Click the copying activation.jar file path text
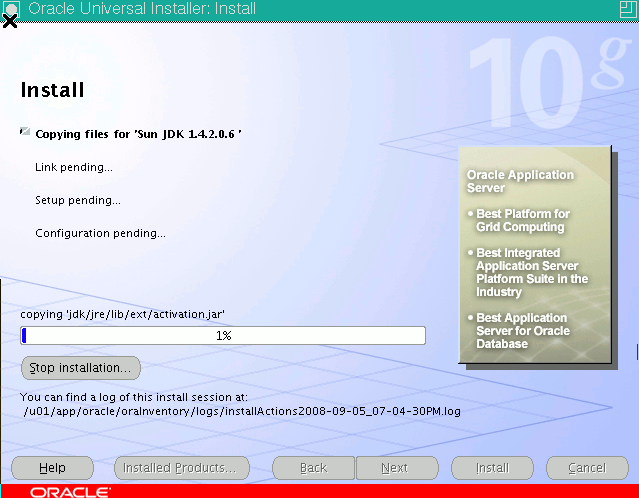639x498 pixels. point(123,314)
